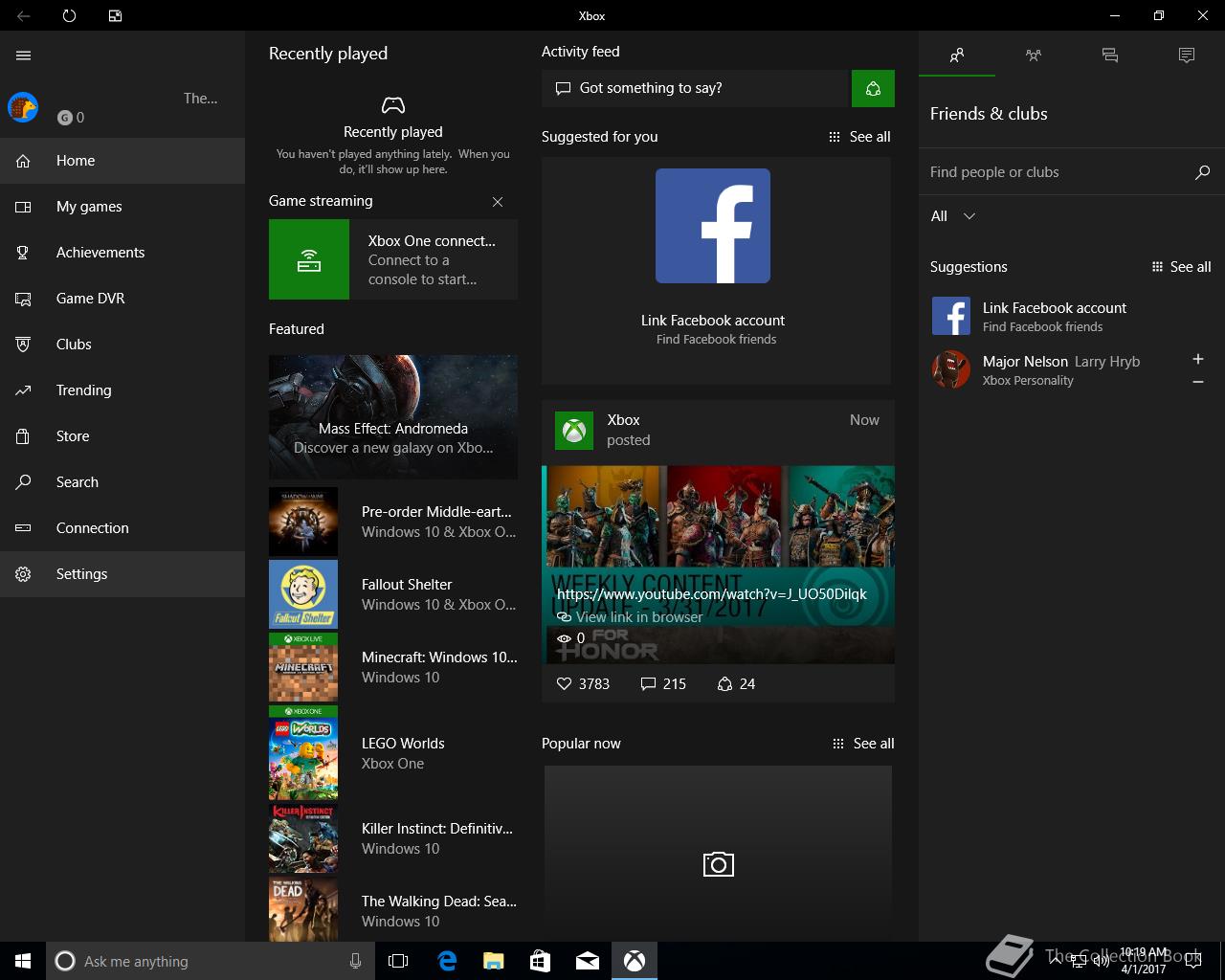
Task: Open Killer Instinct game tile
Action: 393,838
